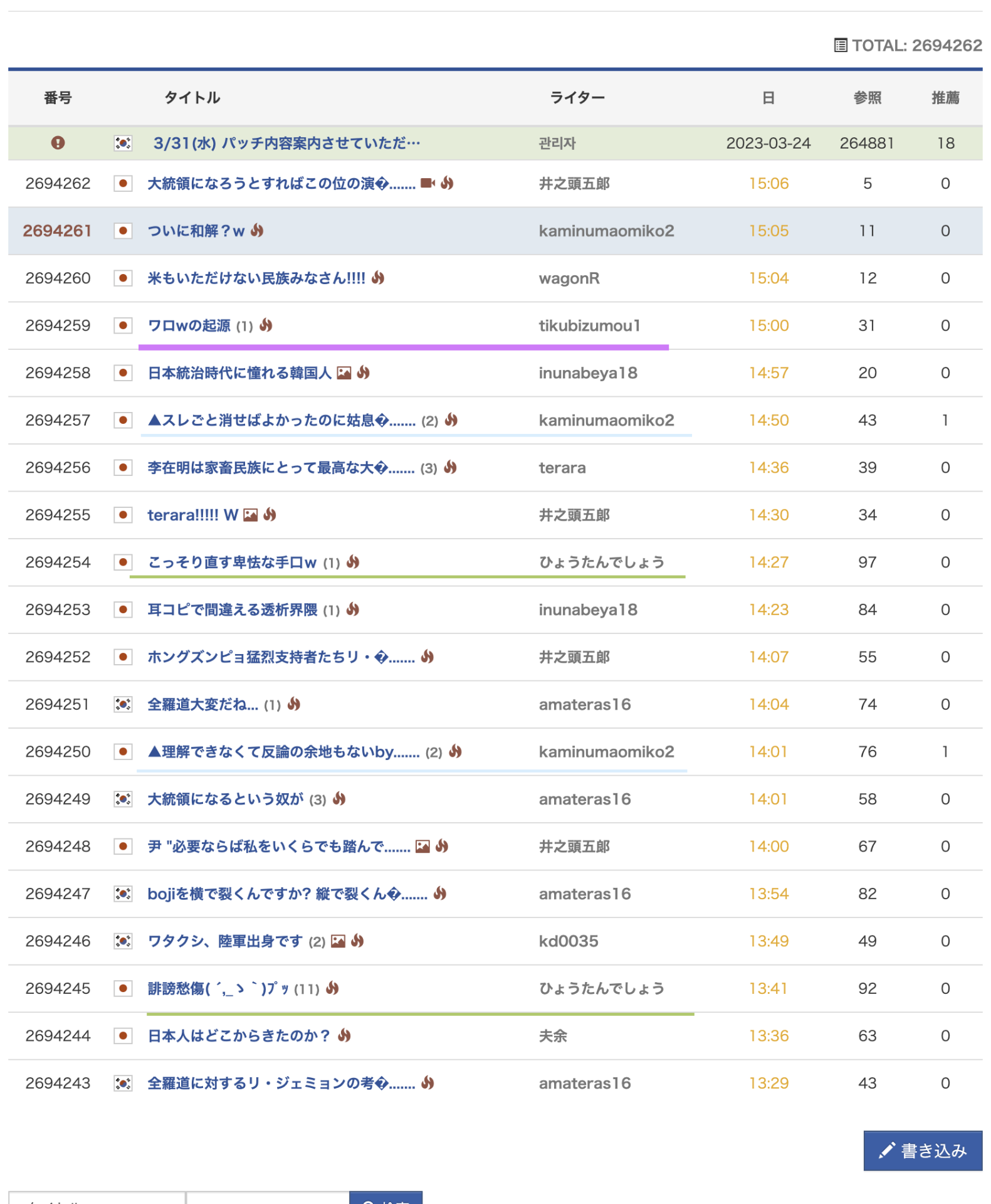991x1204 pixels.
Task: Click the 参照 column header
Action: pyautogui.click(x=867, y=98)
